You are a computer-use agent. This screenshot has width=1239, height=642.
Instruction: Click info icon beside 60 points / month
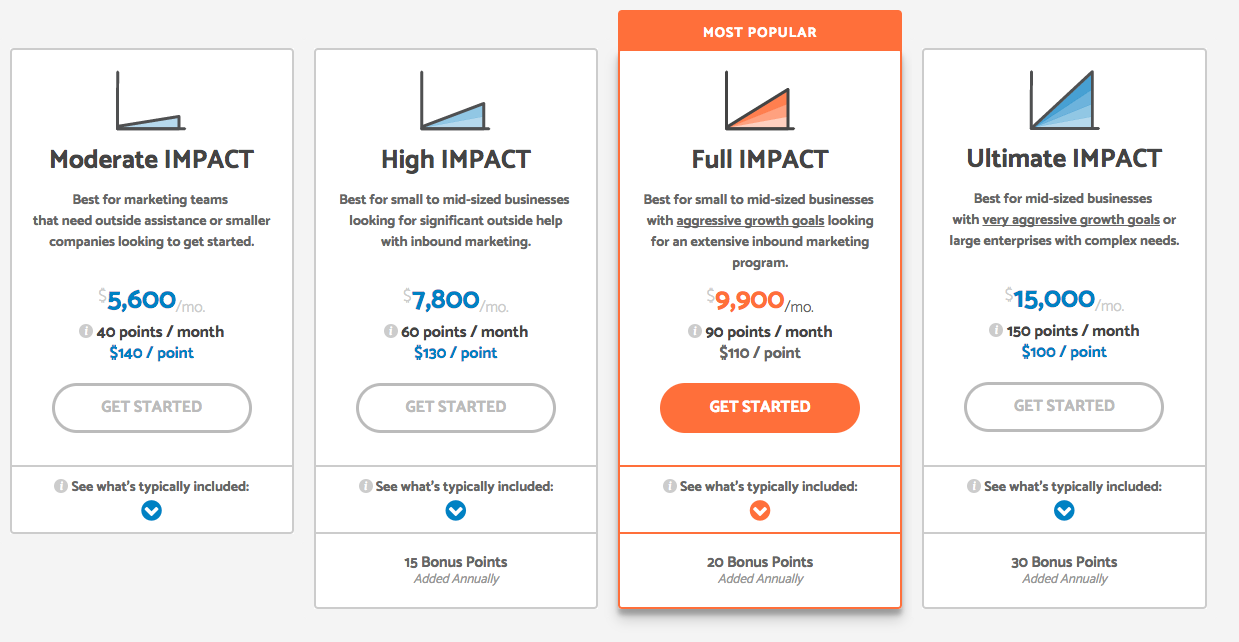(x=390, y=332)
